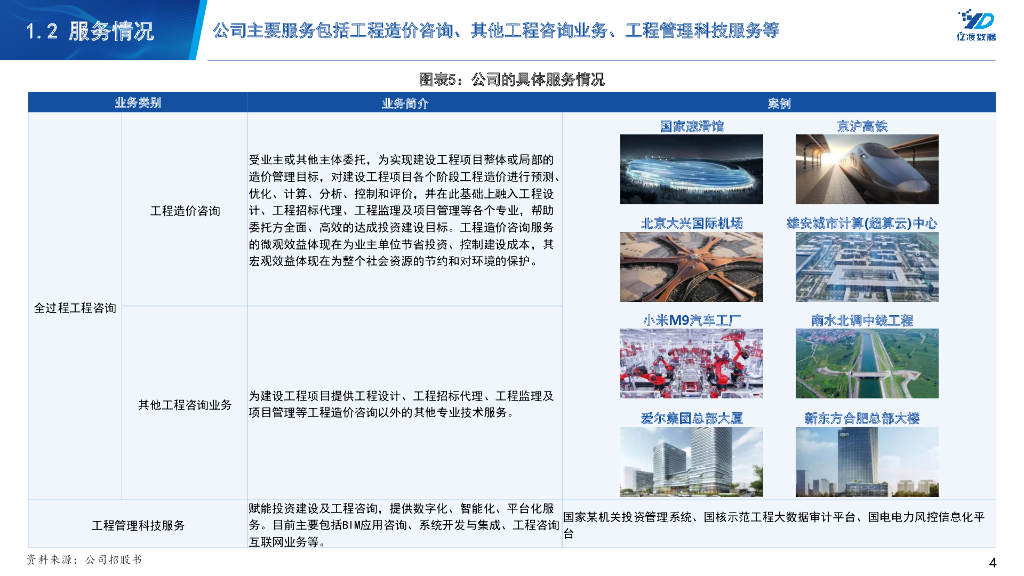Select the 京沪高铁 train photo
The width and height of the screenshot is (1024, 576).
pos(867,169)
